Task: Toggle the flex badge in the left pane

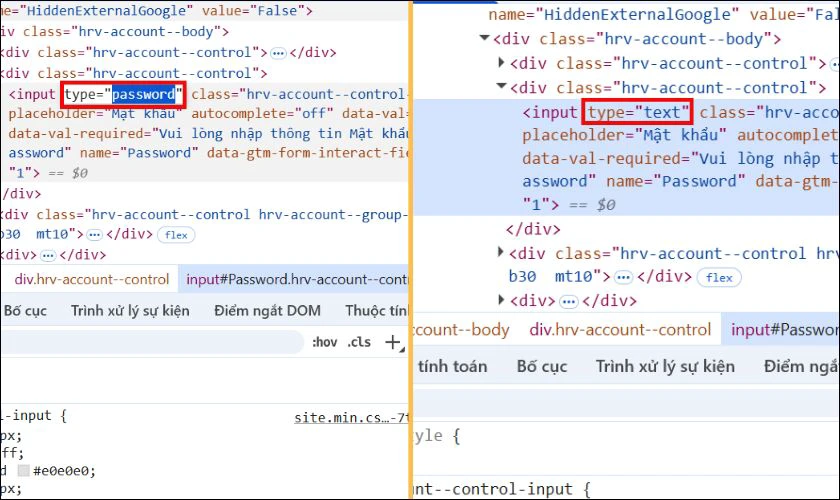Action: pyautogui.click(x=176, y=235)
